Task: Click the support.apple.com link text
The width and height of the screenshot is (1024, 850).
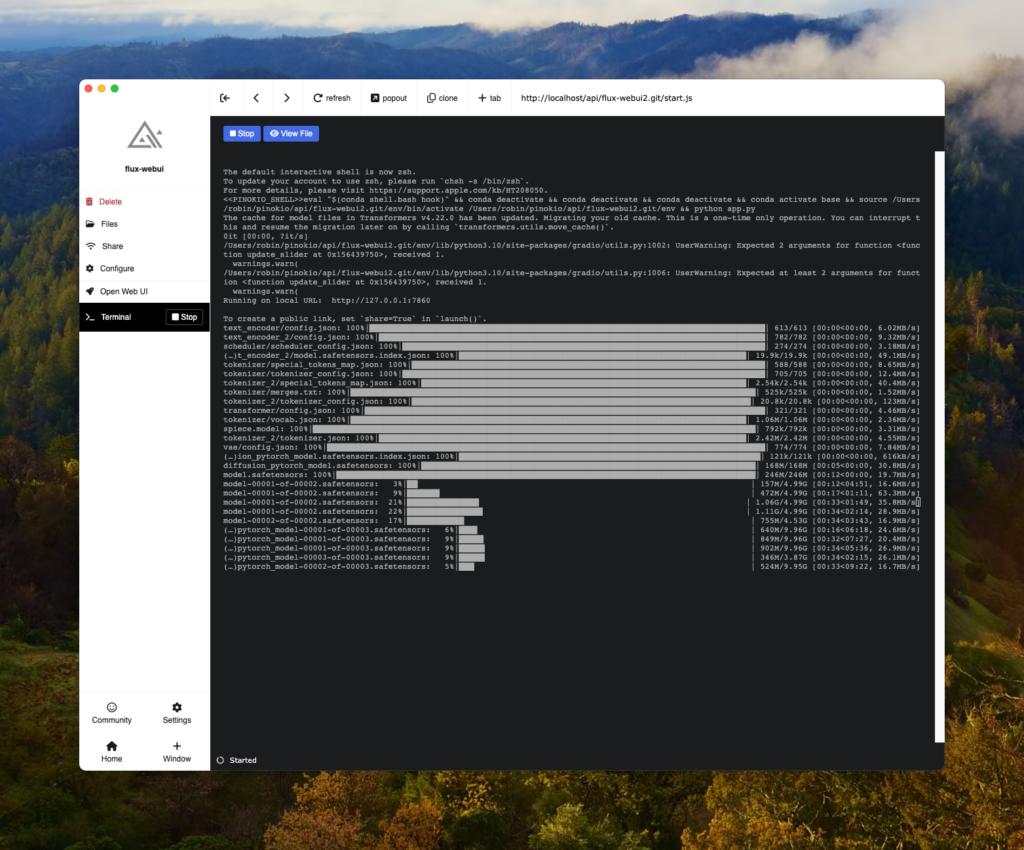Action: pos(458,190)
